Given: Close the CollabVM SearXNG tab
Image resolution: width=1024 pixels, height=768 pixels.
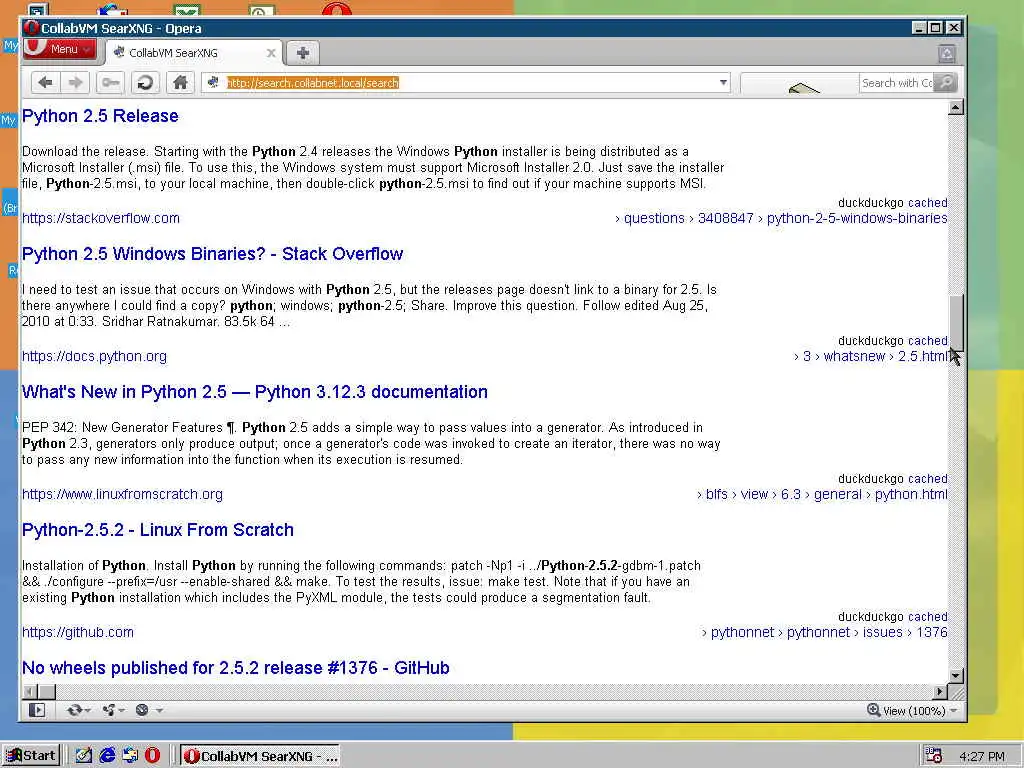Looking at the screenshot, I should coord(271,53).
